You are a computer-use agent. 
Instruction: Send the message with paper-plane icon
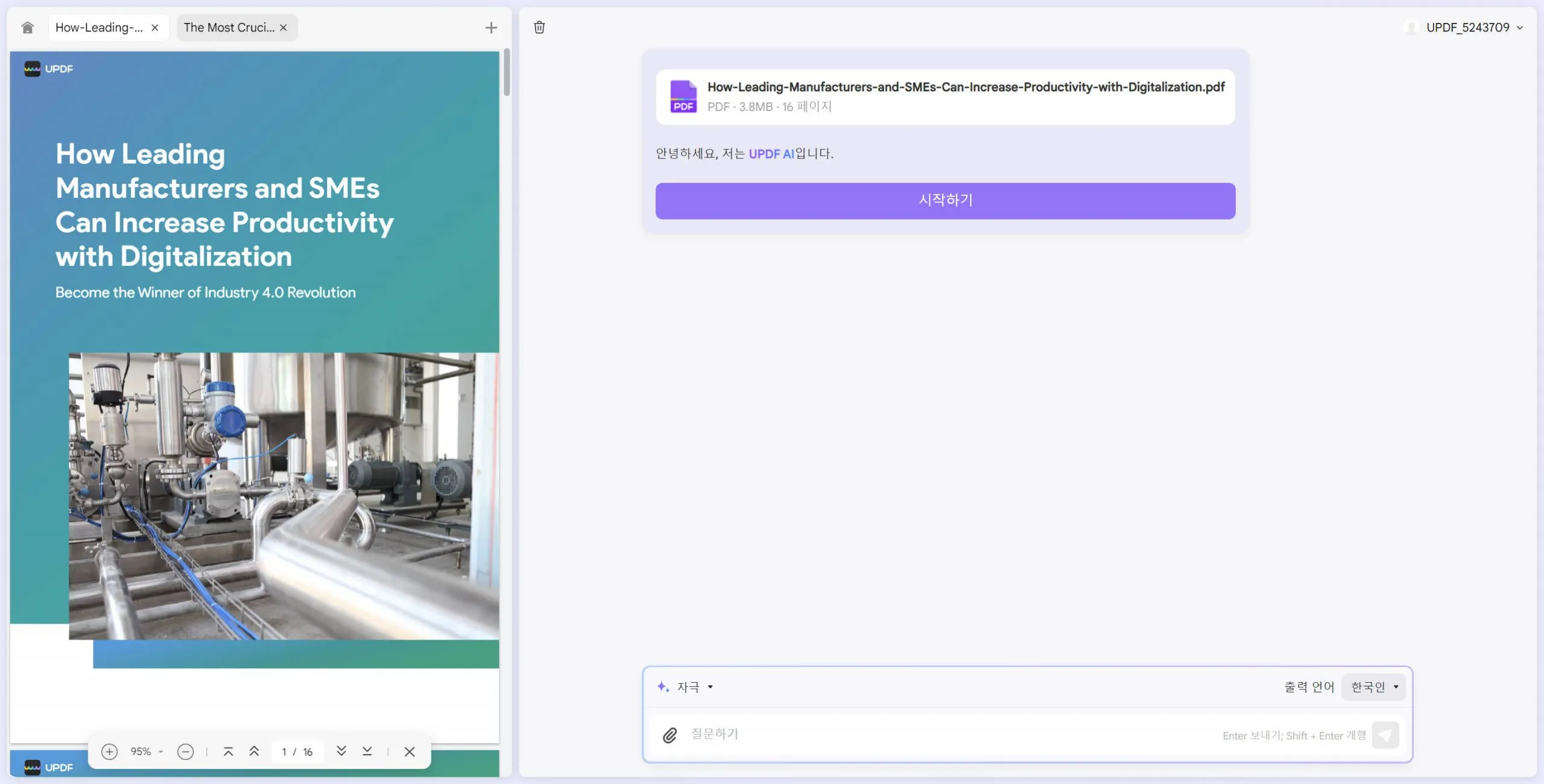[1385, 735]
